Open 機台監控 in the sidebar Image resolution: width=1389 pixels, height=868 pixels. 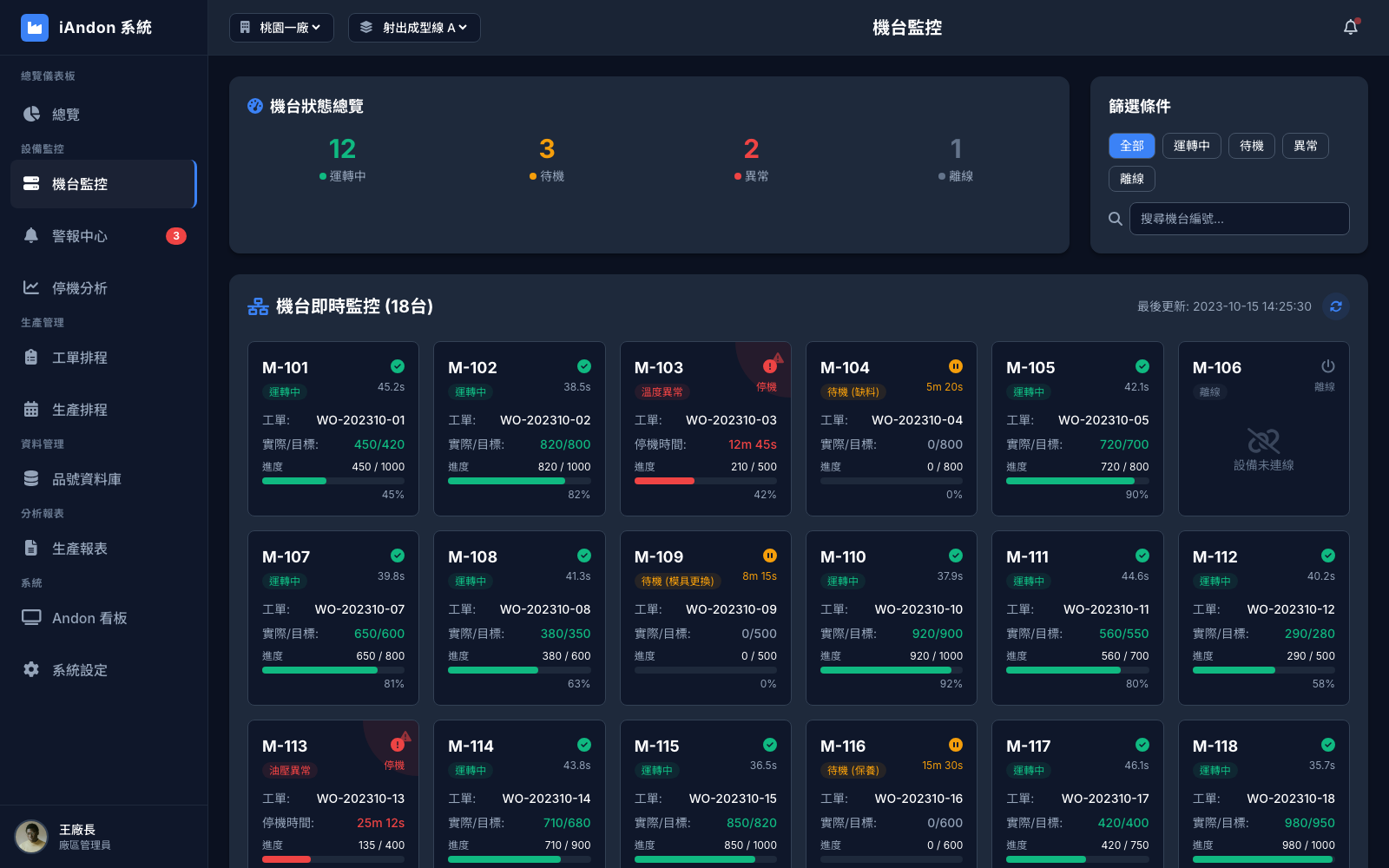tap(104, 183)
